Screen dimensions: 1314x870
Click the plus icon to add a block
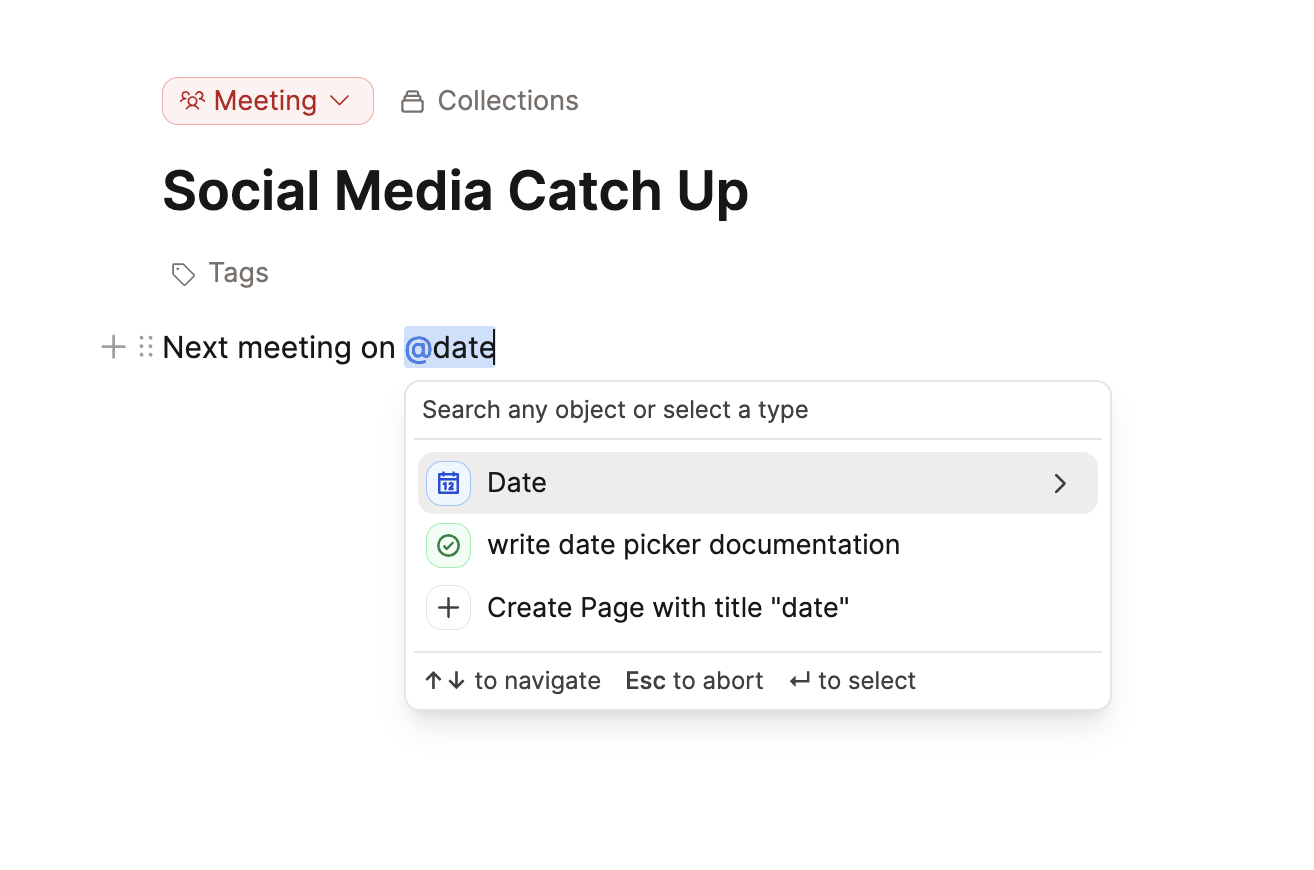click(x=114, y=347)
